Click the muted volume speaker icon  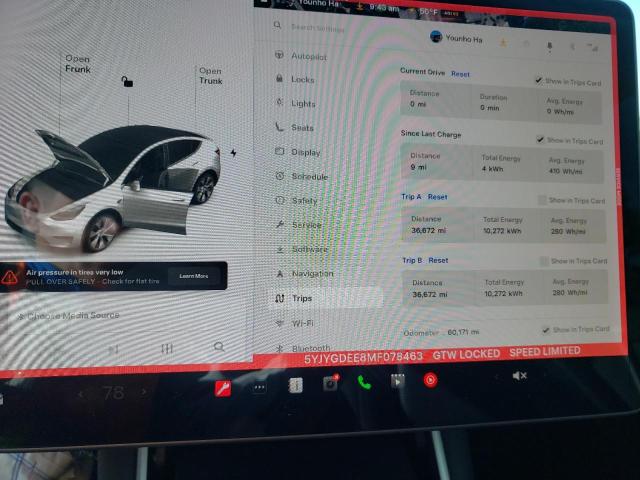pos(519,376)
